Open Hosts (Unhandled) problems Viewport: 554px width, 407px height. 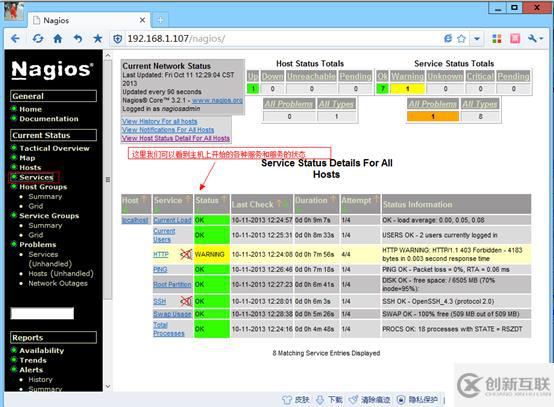(61, 273)
